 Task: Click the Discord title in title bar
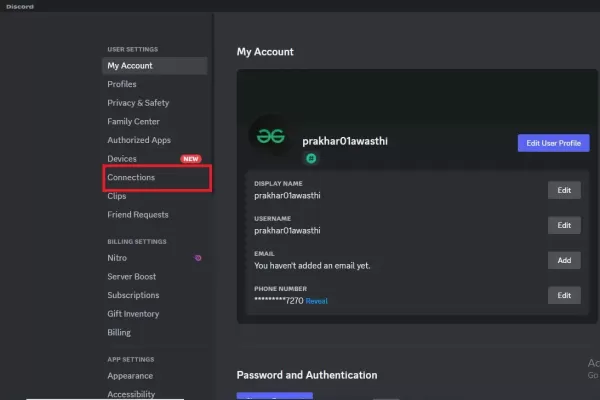[x=20, y=7]
